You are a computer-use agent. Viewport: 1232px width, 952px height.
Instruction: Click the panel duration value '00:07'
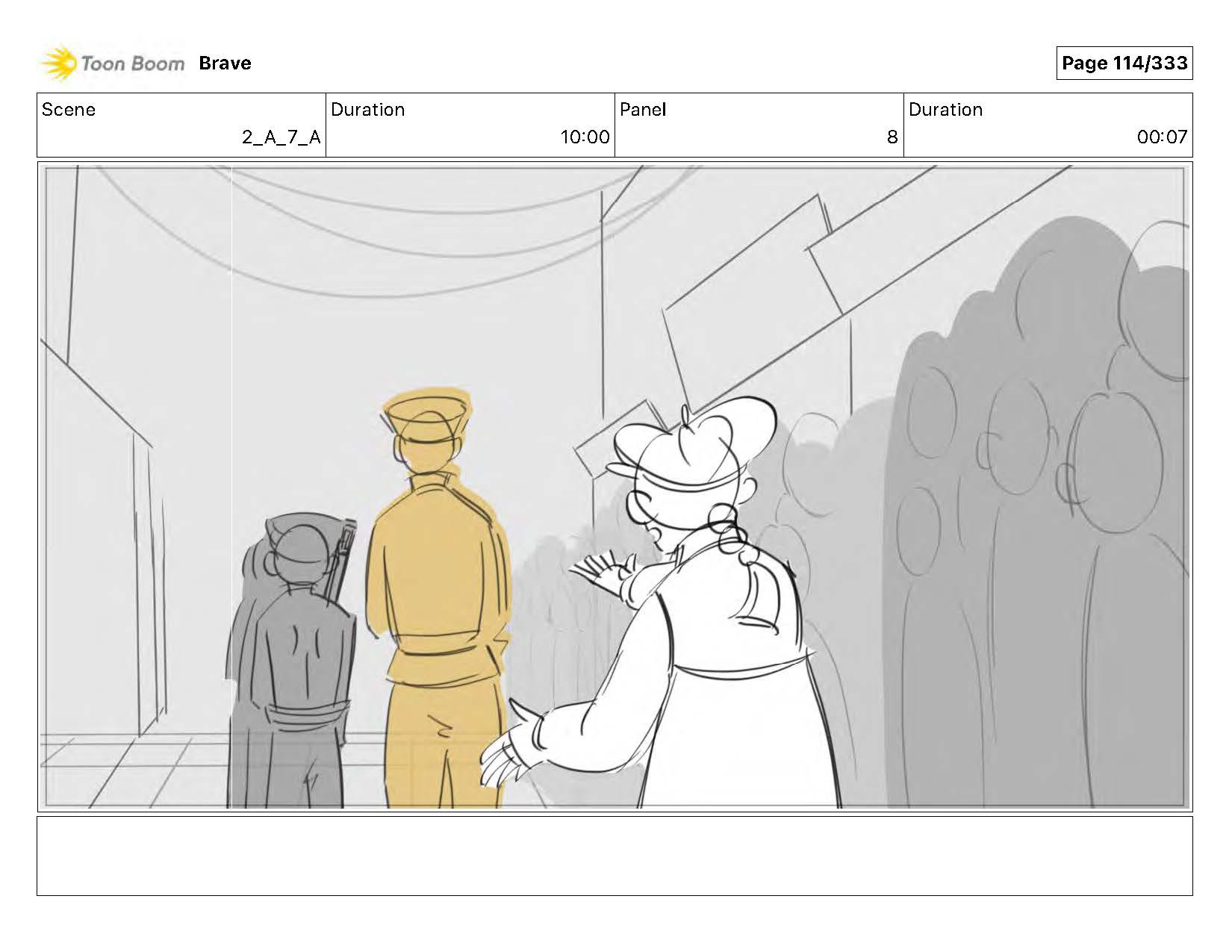[x=1162, y=137]
